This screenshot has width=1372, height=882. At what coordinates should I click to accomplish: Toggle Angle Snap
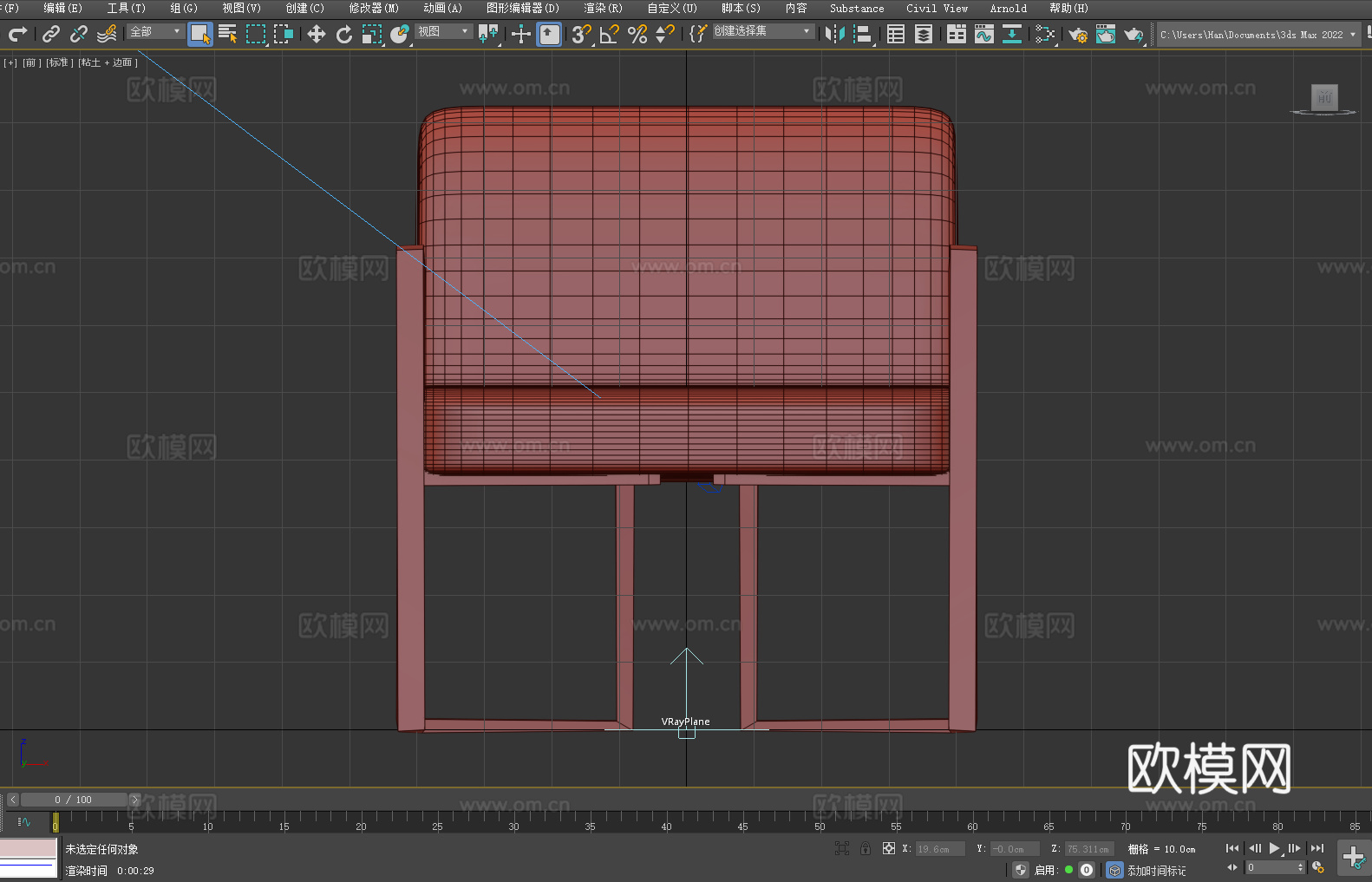click(x=610, y=34)
